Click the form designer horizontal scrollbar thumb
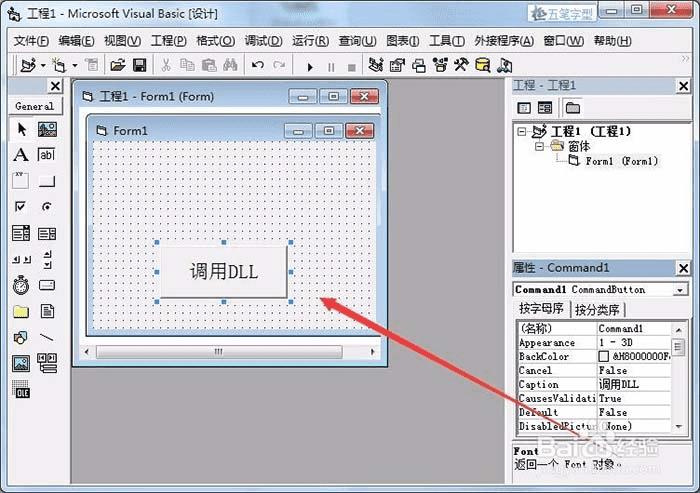 [219, 352]
